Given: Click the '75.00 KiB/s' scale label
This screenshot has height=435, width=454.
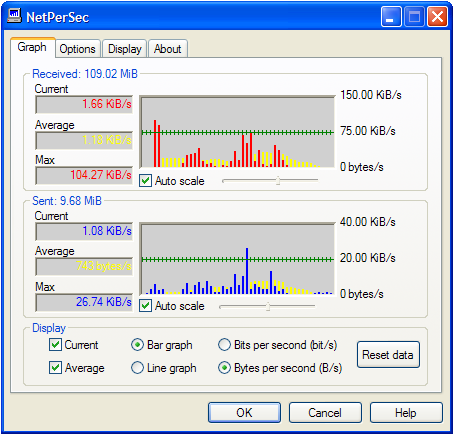Looking at the screenshot, I should click(x=368, y=131).
